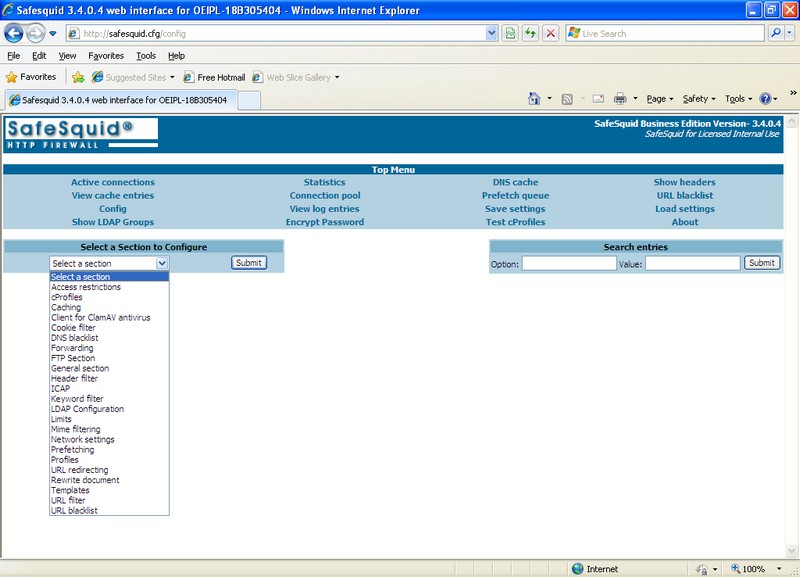
Task: Open the Favorites menu in menu bar
Action: point(106,56)
